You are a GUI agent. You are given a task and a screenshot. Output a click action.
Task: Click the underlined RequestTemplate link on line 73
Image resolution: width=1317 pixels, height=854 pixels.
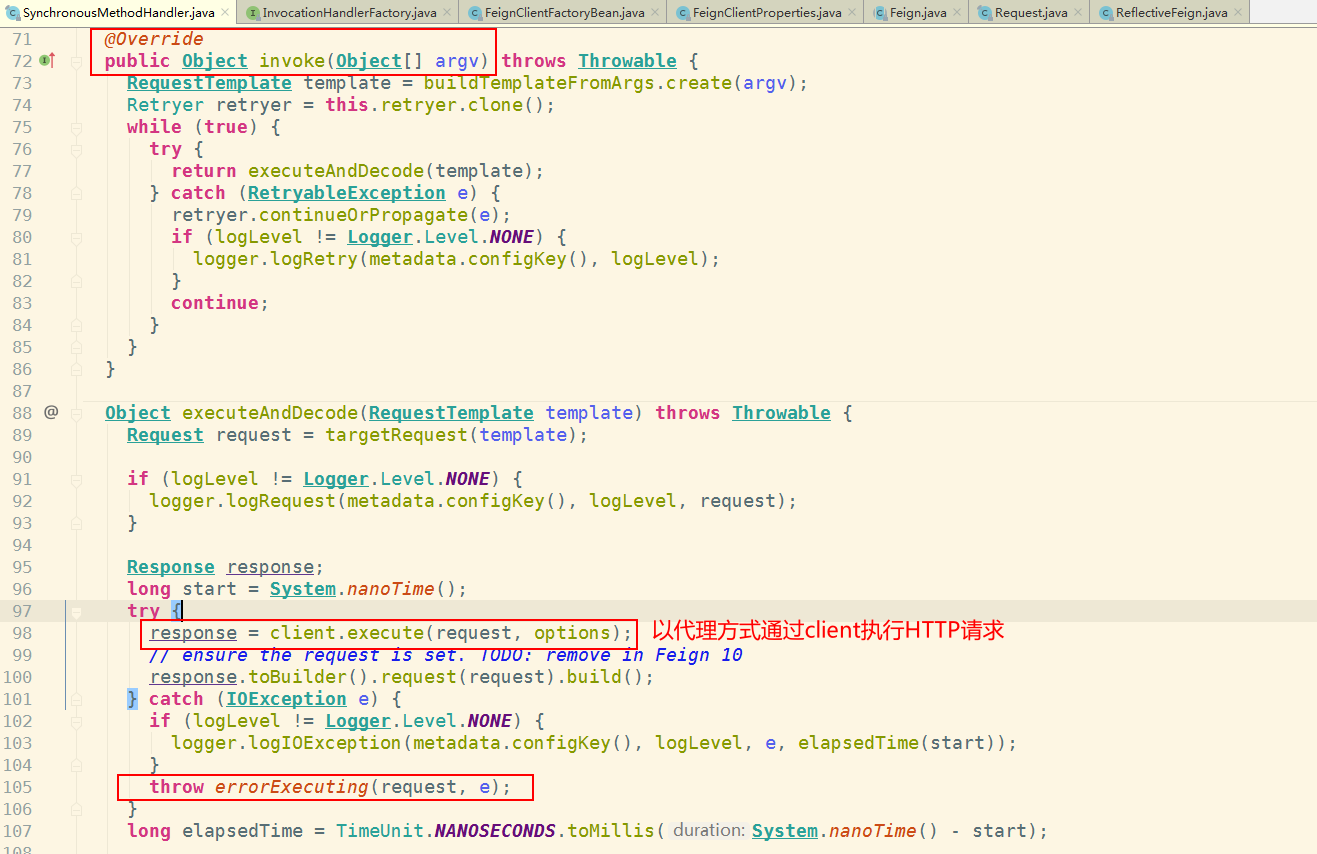208,83
